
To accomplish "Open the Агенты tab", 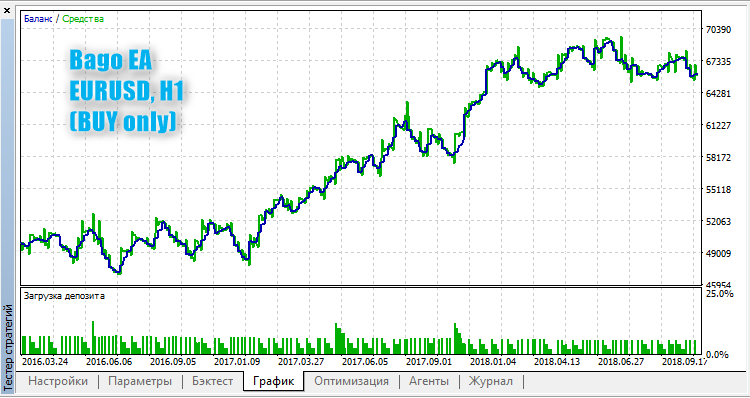I will pos(429,381).
